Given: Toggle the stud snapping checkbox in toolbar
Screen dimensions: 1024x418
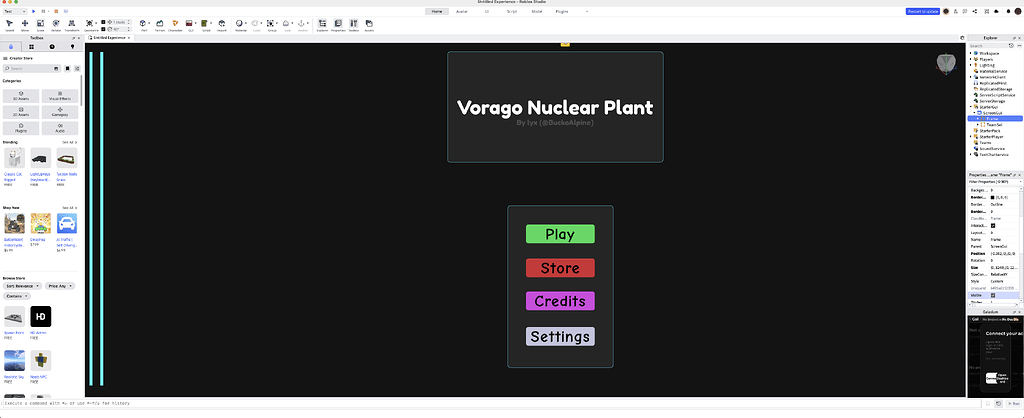Looking at the screenshot, I should click(103, 22).
